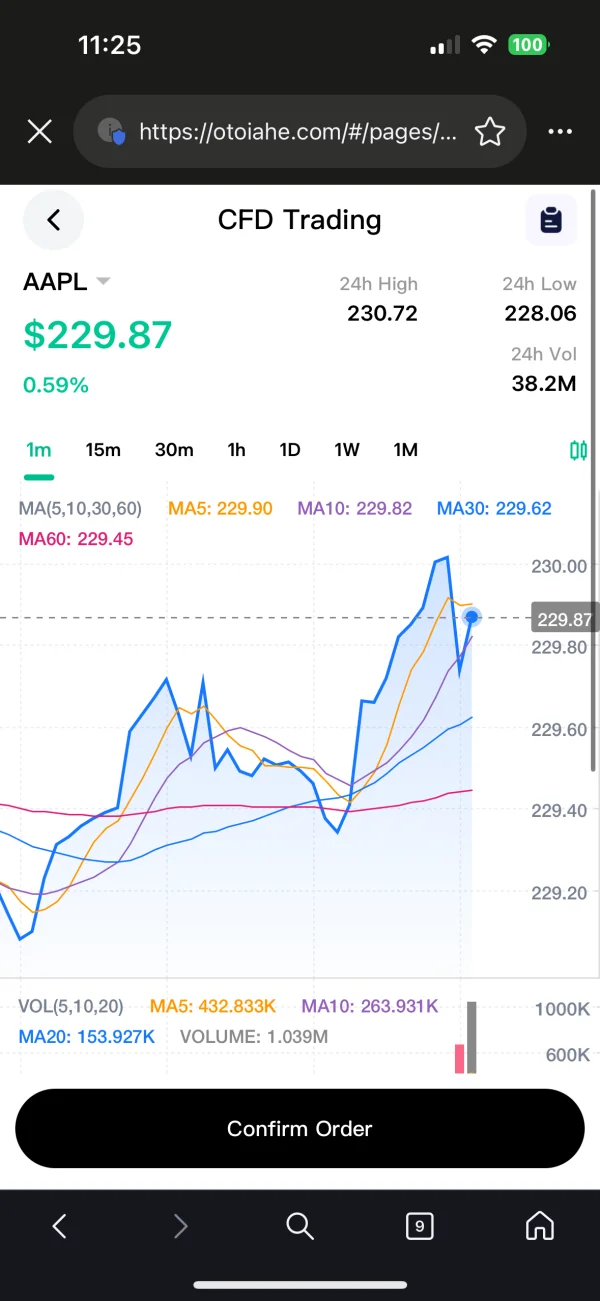This screenshot has width=600, height=1301.
Task: Close the in-app browser with X
Action: click(x=39, y=131)
